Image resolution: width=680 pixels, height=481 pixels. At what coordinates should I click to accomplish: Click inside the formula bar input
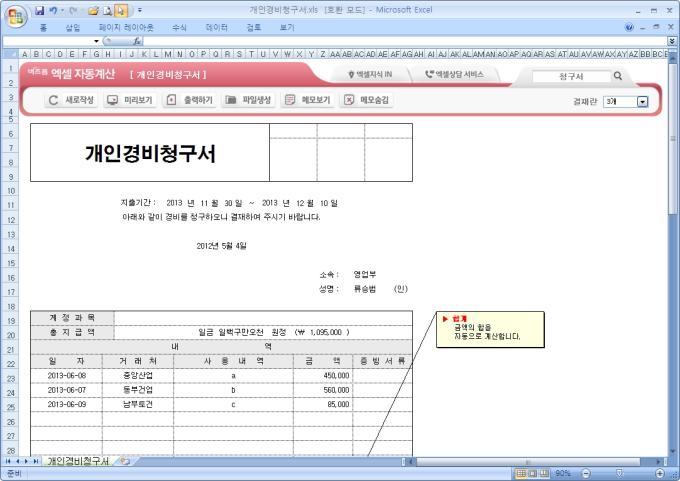(x=405, y=41)
